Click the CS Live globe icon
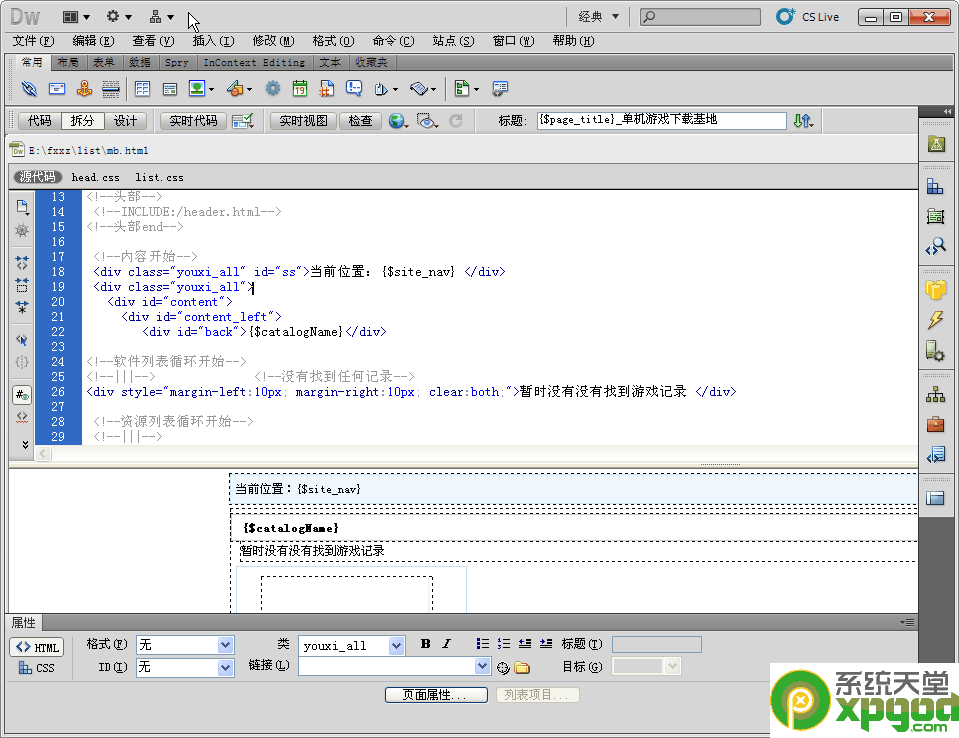 click(786, 16)
